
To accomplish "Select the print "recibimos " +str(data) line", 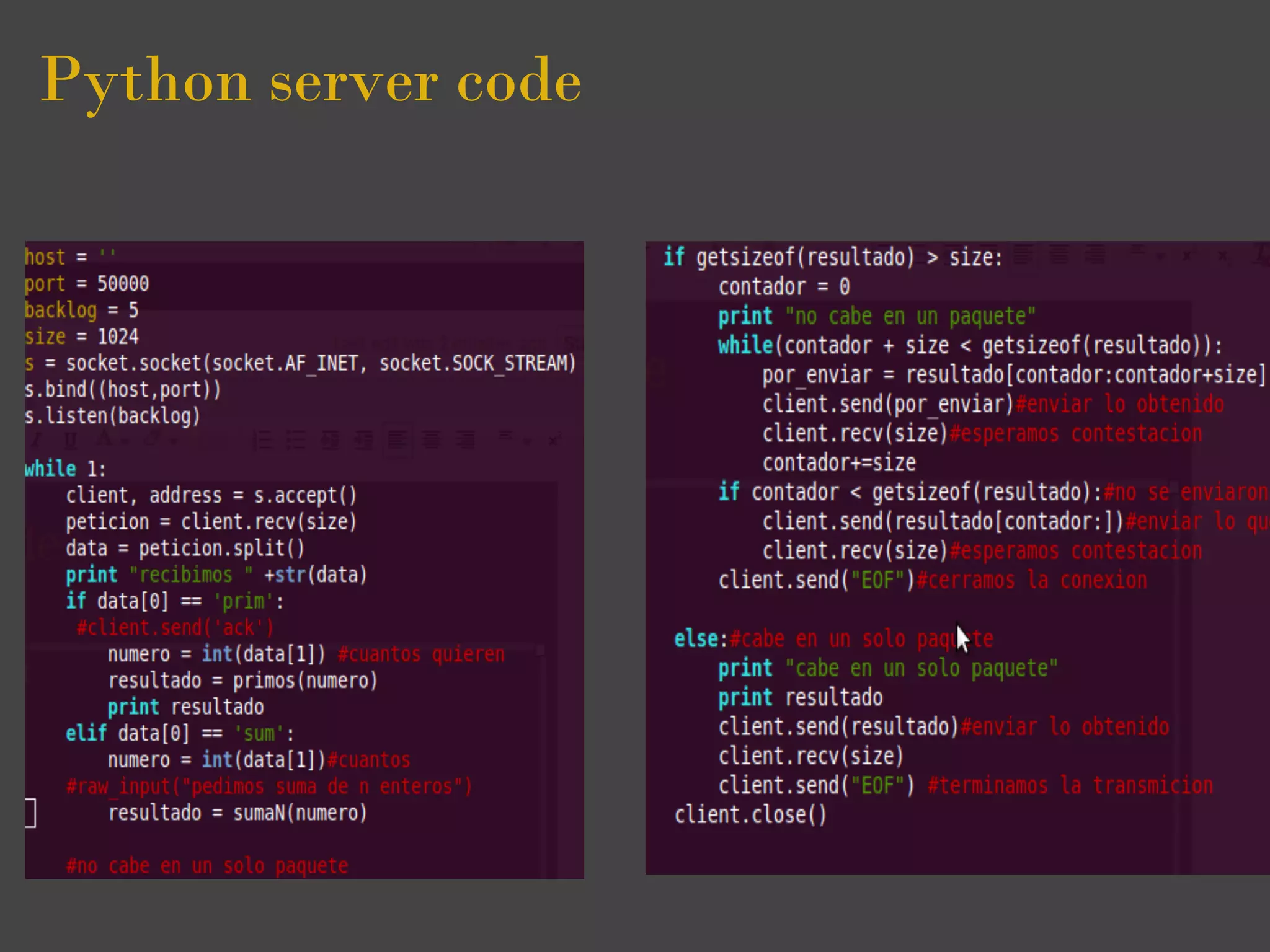I will (216, 575).
